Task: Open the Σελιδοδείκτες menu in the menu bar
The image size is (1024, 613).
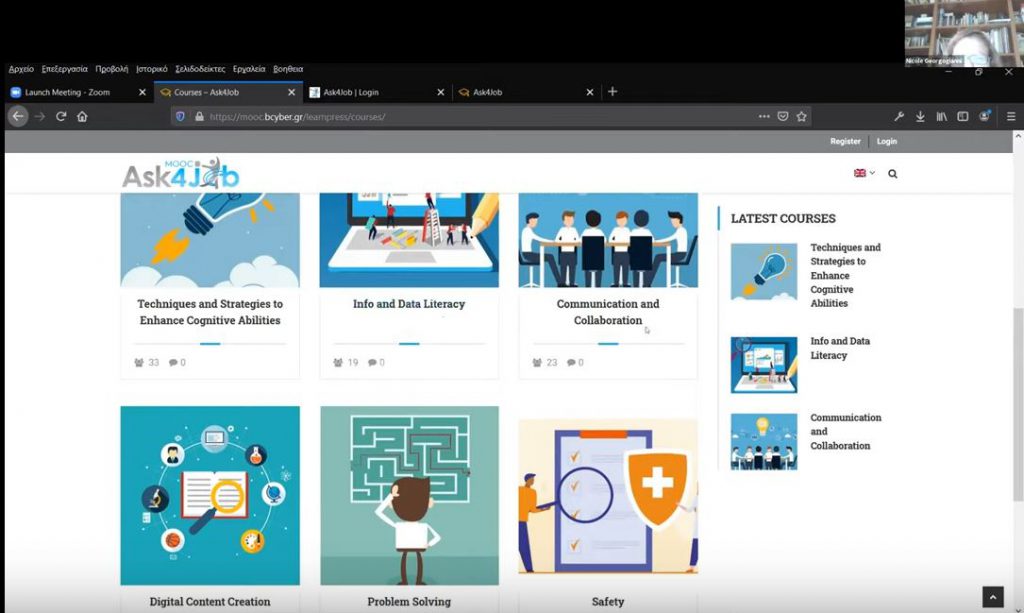Action: tap(200, 69)
